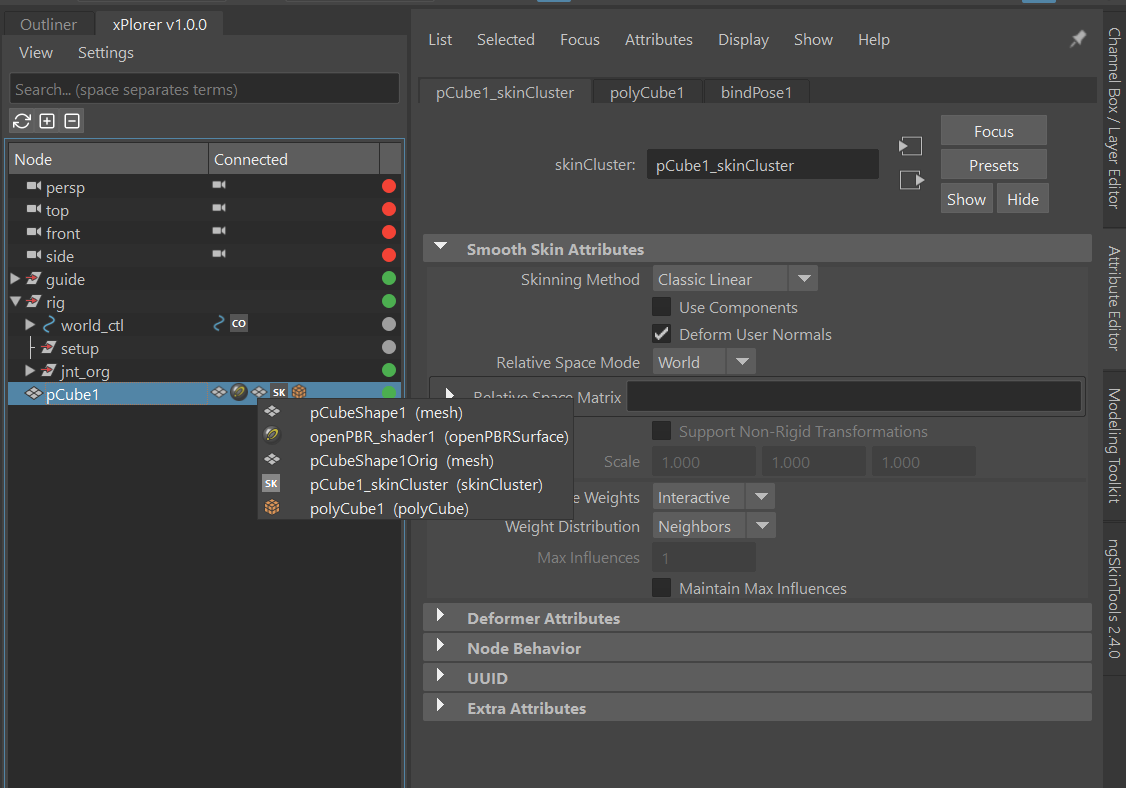Open the Skinning Method dropdown
Viewport: 1126px width, 788px height.
coord(735,279)
